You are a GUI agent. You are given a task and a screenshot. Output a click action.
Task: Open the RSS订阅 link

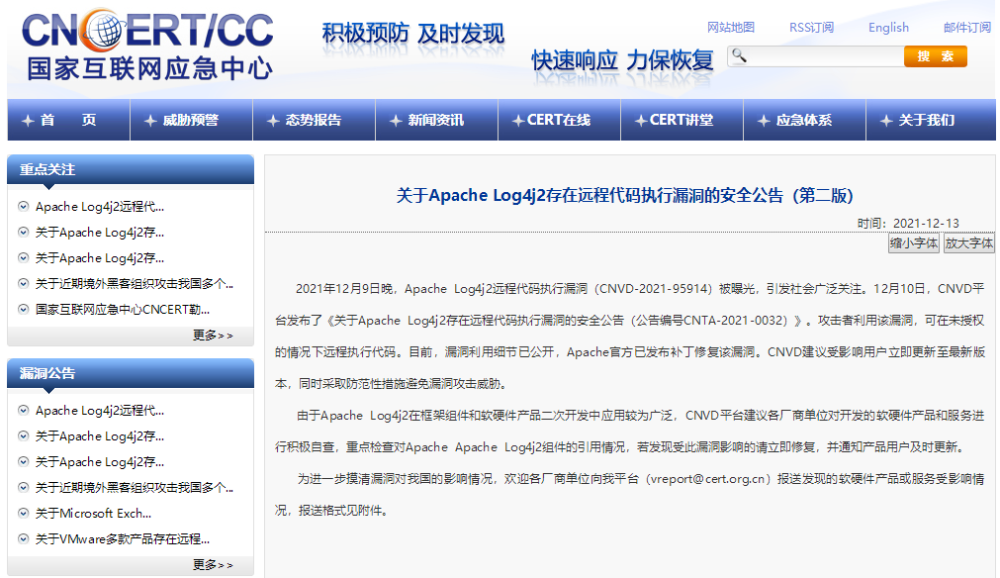(811, 27)
